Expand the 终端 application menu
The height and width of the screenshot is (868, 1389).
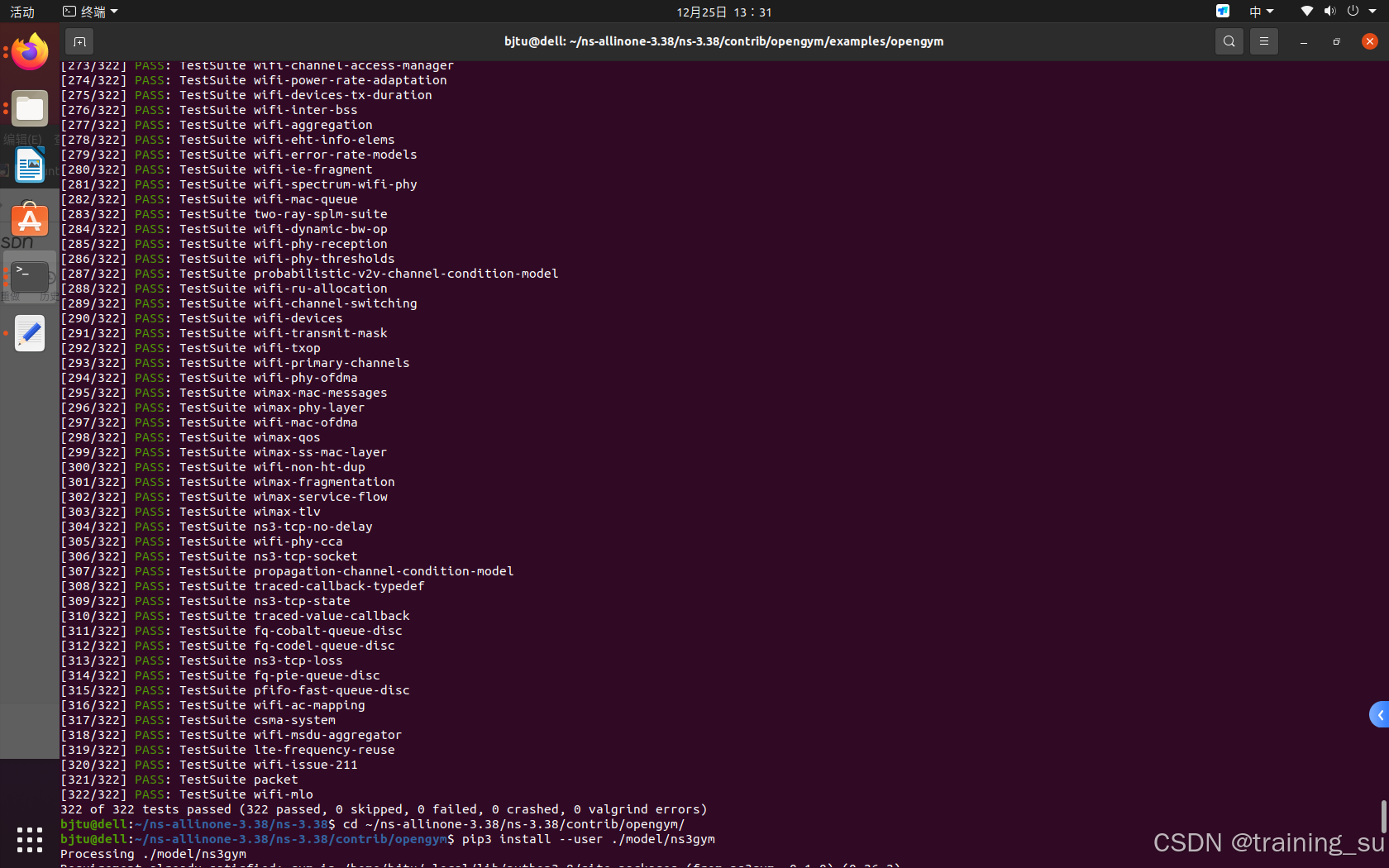coord(89,12)
